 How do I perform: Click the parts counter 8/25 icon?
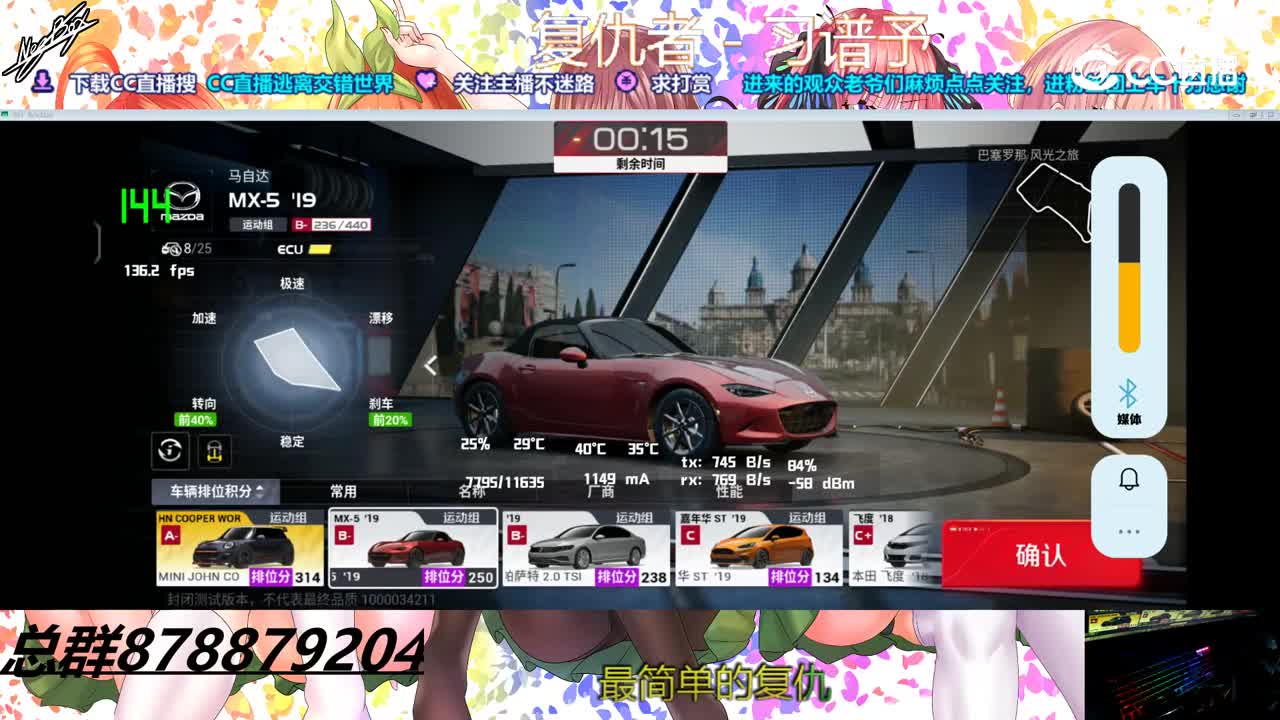coord(185,249)
